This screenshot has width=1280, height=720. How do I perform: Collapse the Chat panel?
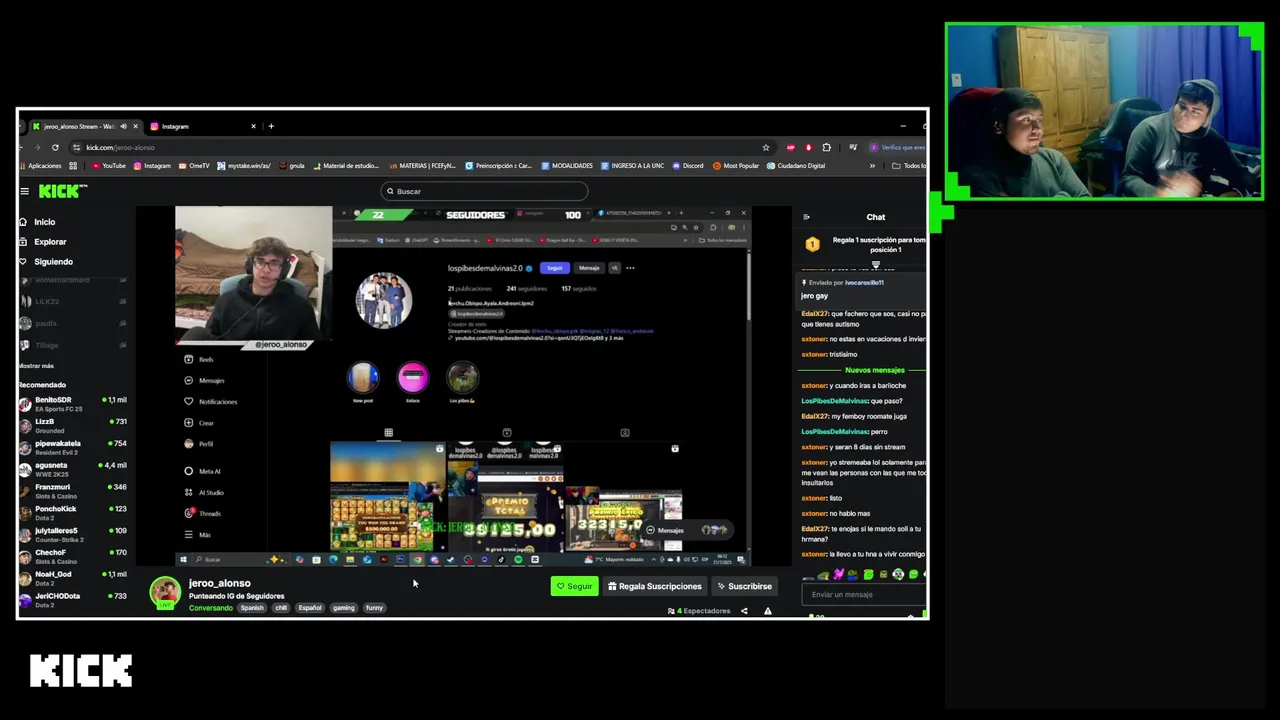click(x=806, y=217)
